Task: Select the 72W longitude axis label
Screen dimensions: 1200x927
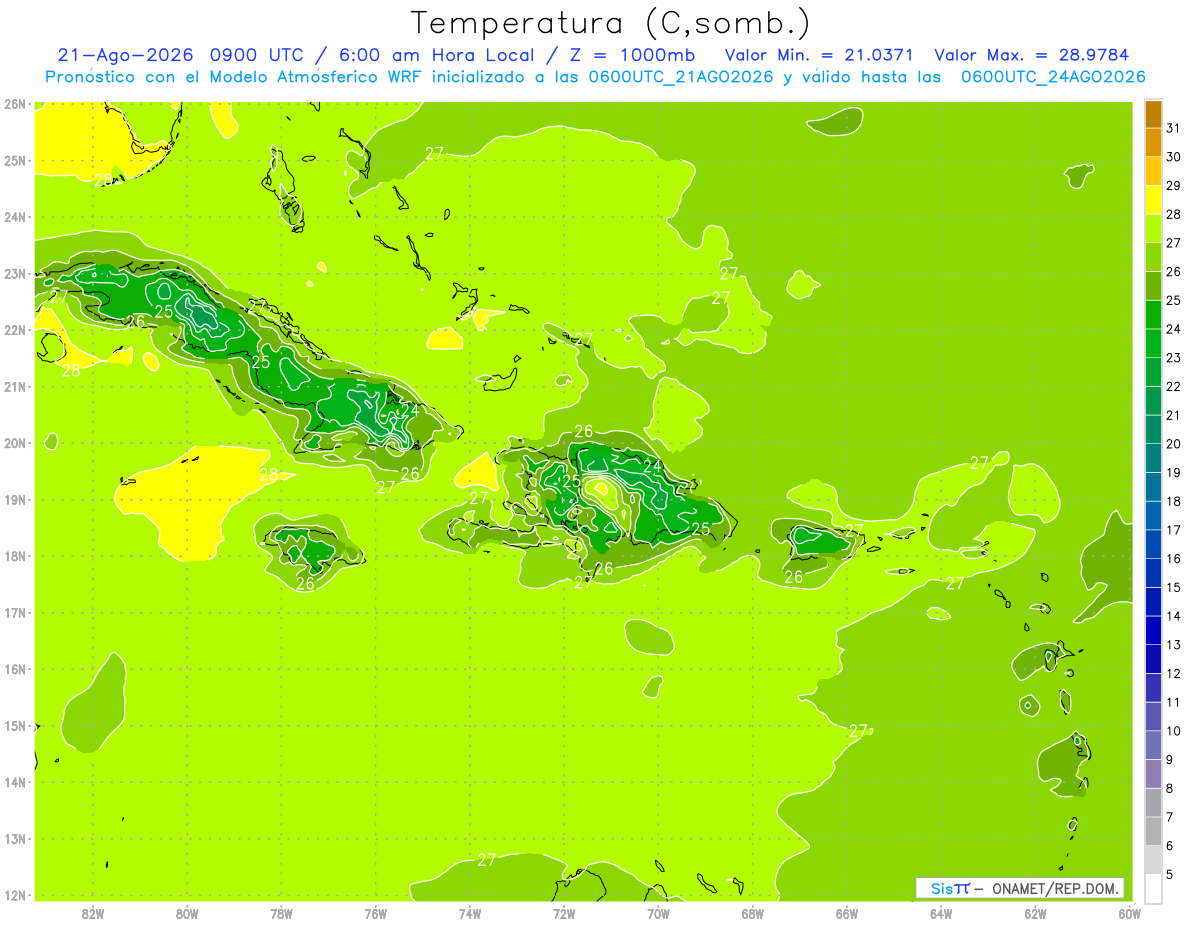Action: (x=564, y=913)
